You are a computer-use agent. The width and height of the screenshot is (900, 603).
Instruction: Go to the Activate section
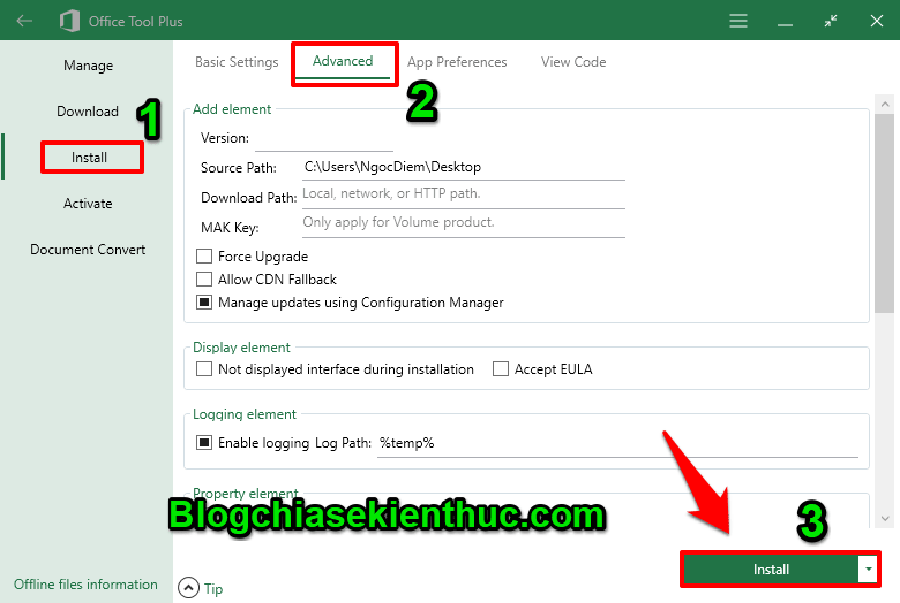(x=88, y=203)
